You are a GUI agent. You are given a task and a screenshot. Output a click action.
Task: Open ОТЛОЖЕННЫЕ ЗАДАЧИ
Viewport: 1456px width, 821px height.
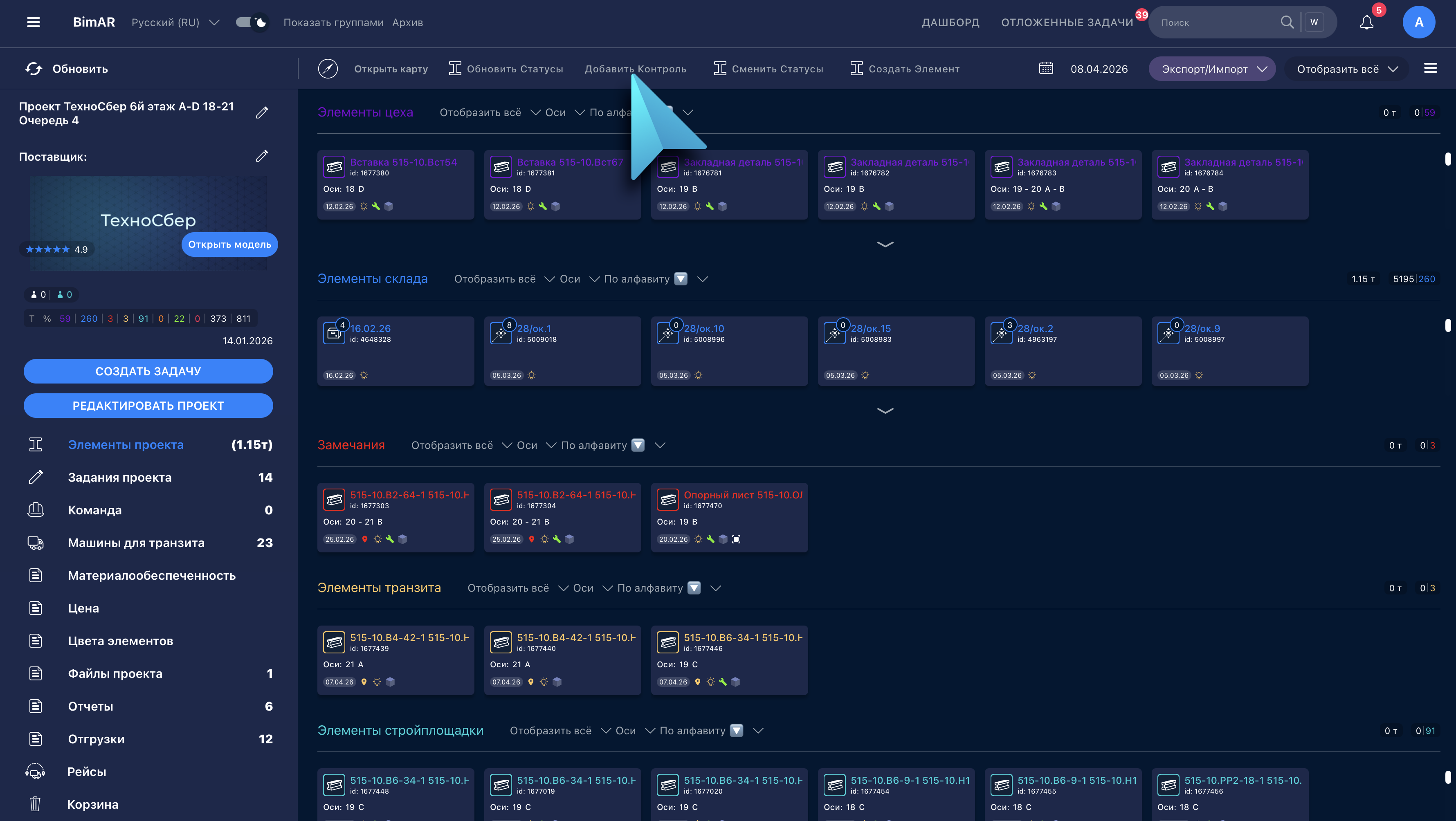[1067, 22]
